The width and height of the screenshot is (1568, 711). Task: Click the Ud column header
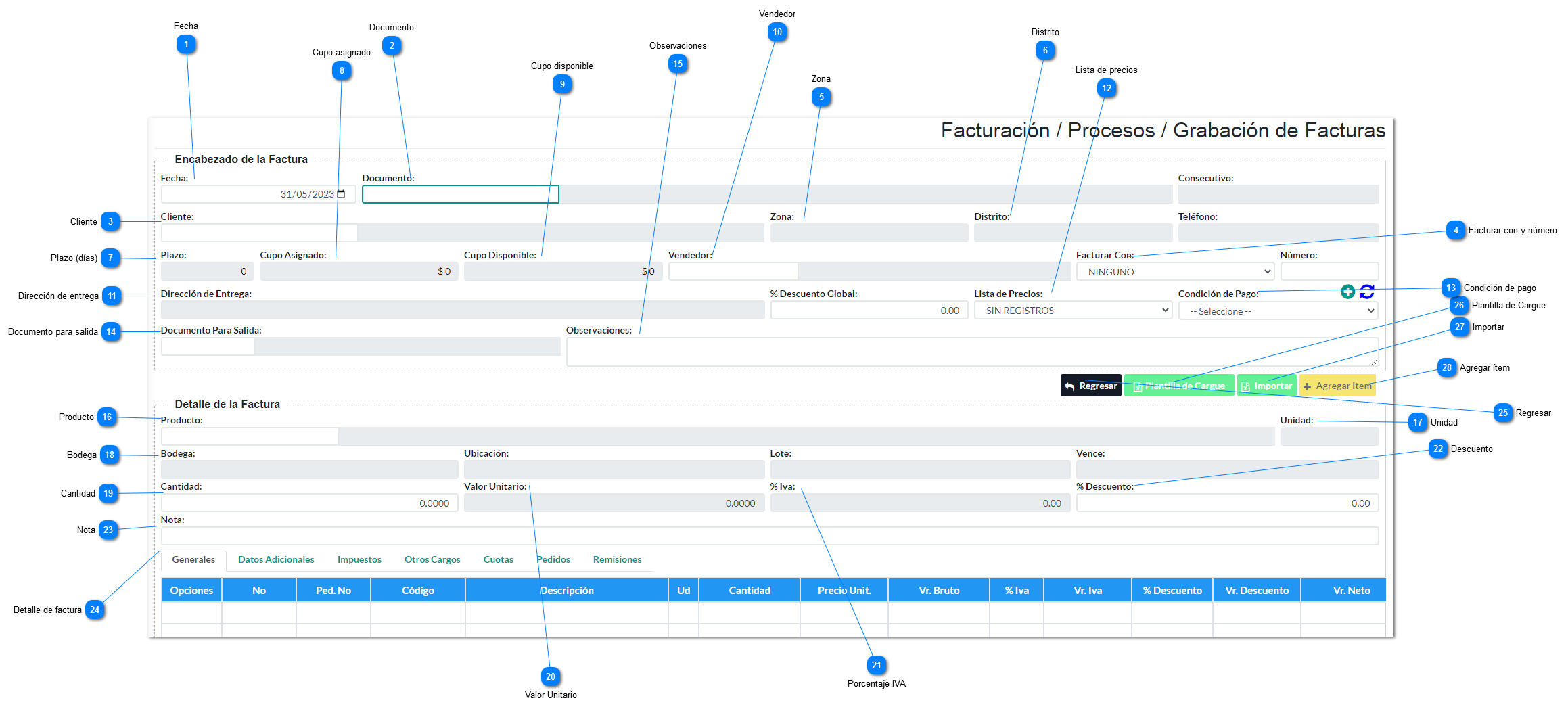click(683, 590)
